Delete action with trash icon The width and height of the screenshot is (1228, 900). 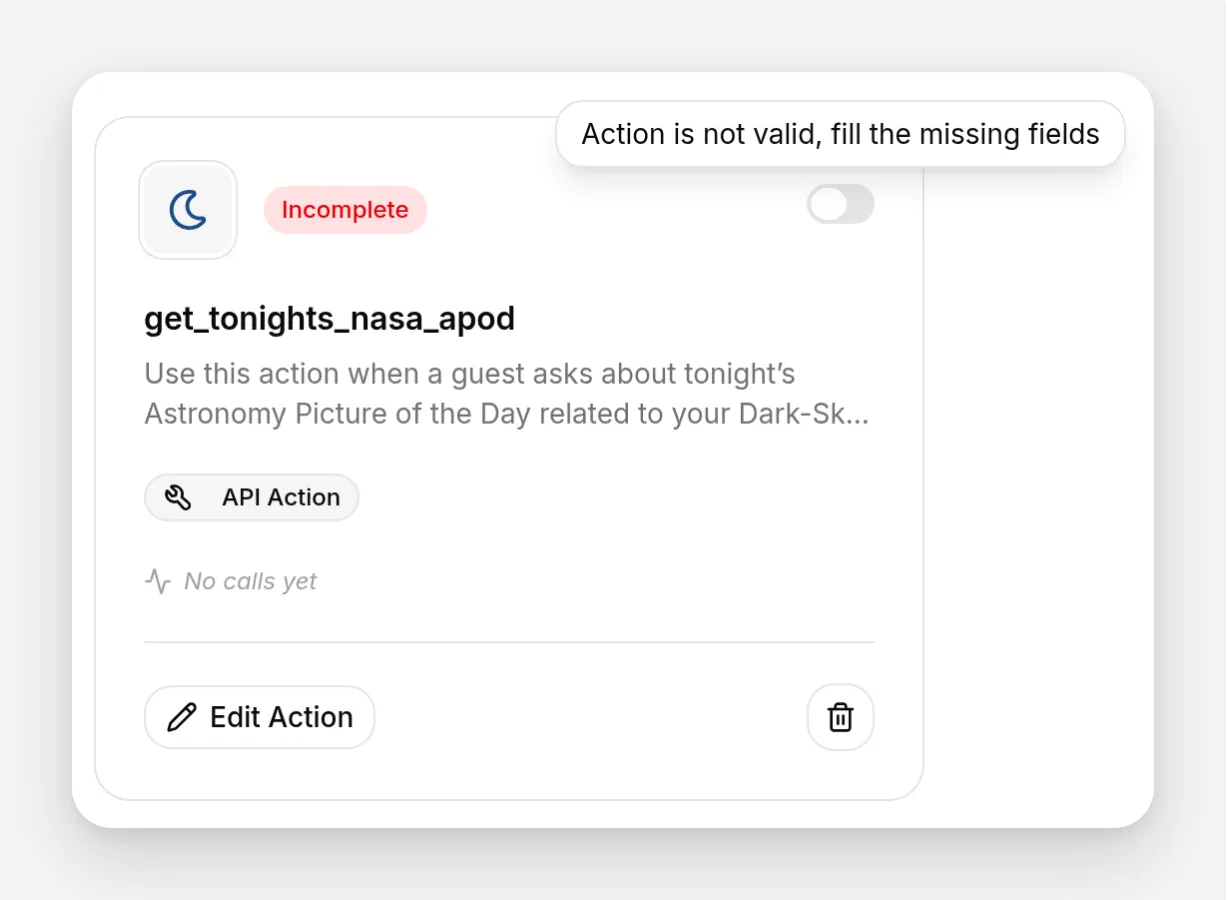pyautogui.click(x=841, y=717)
